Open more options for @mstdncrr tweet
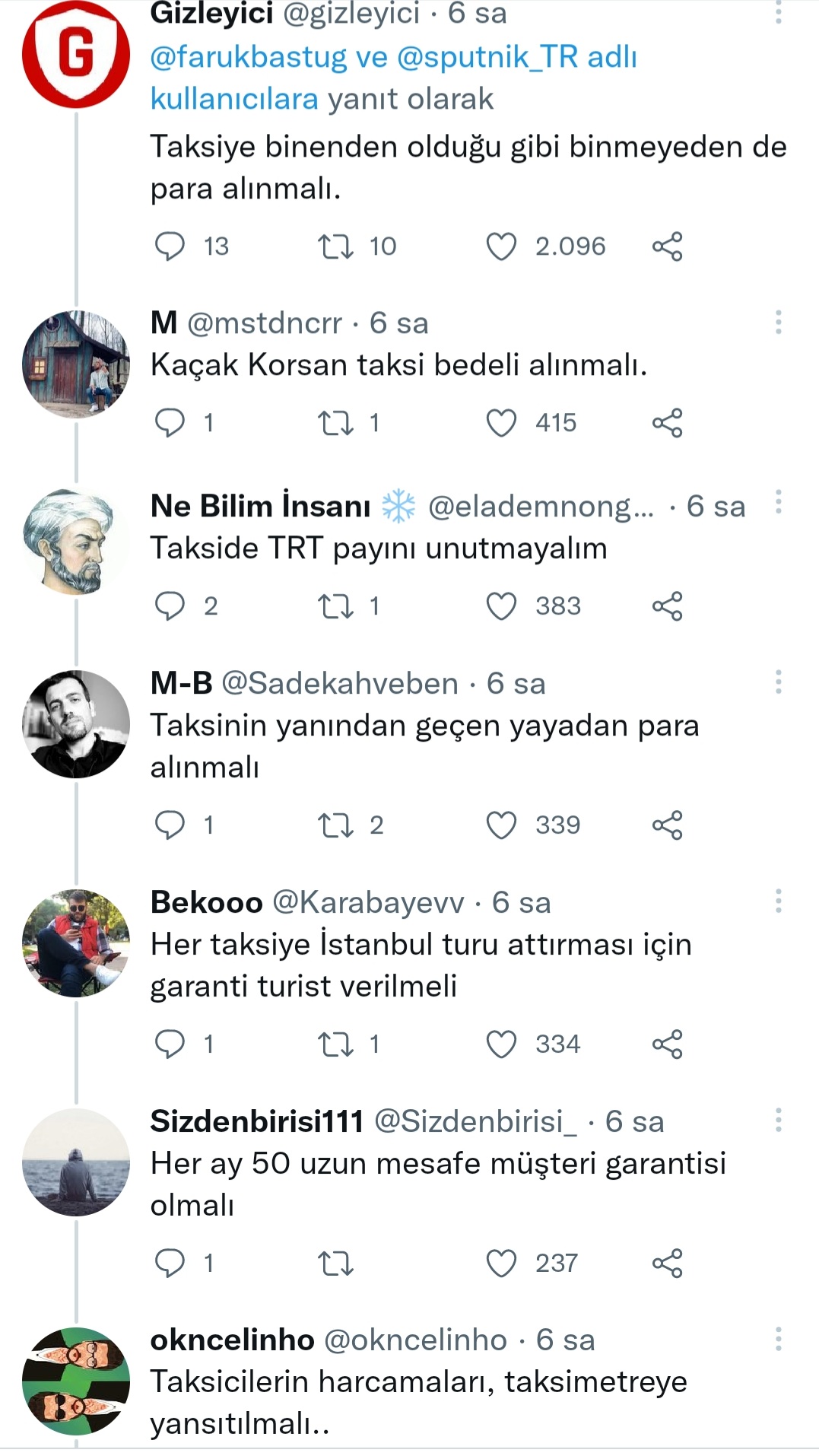 click(x=778, y=323)
